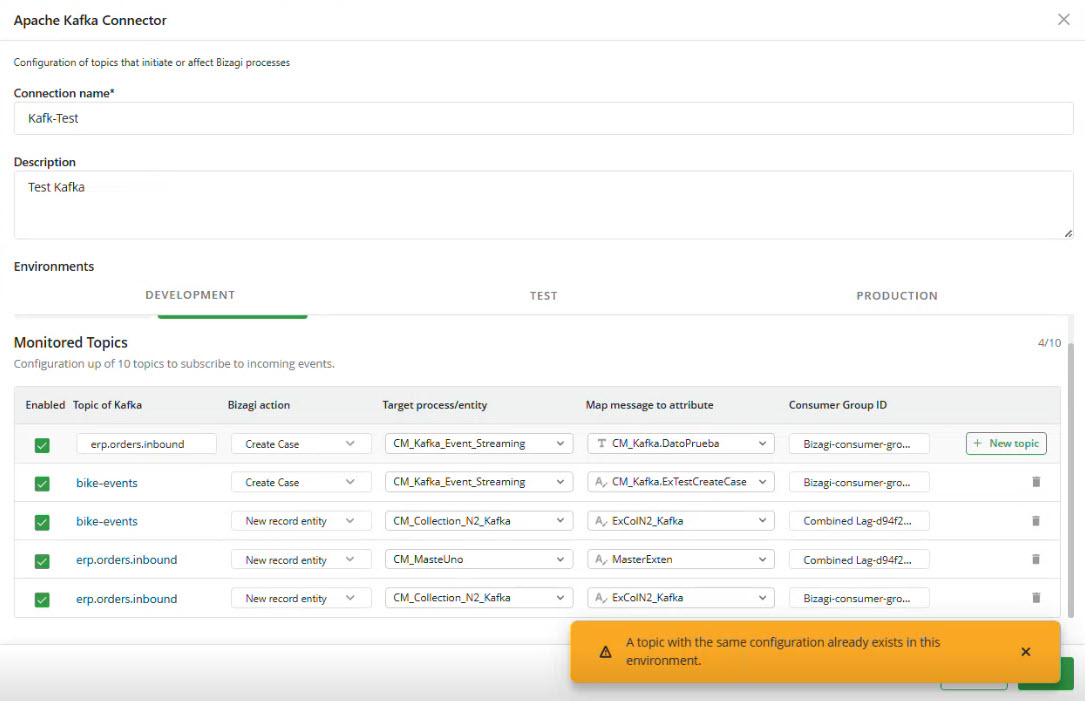Open Create Case dropdown in the ExTestCreateCase row
The height and width of the screenshot is (701, 1085).
click(301, 482)
